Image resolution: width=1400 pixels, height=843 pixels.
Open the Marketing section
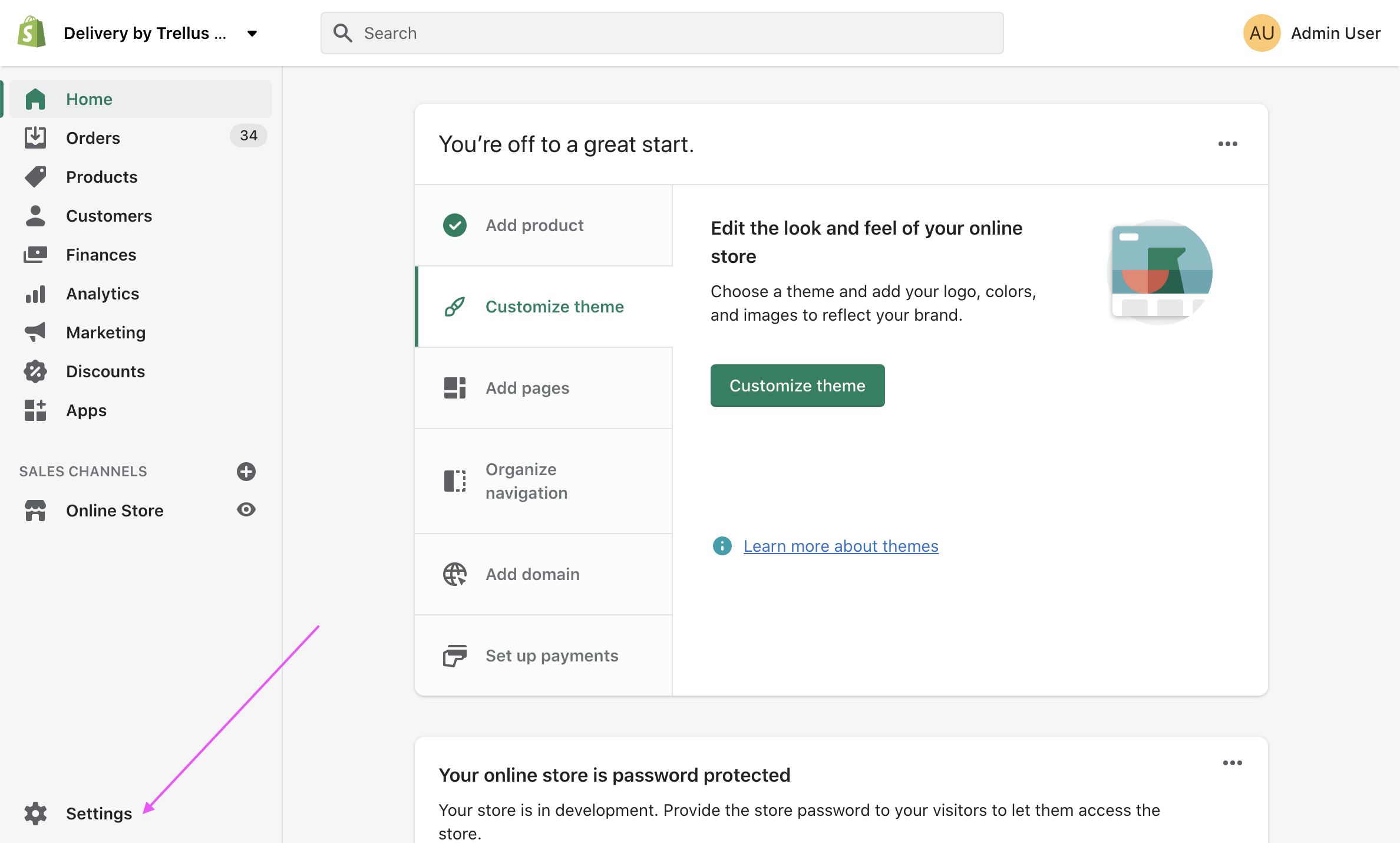(106, 332)
